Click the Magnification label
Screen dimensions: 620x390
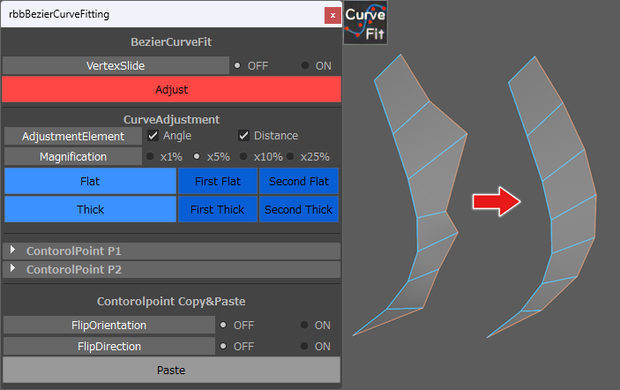point(73,157)
